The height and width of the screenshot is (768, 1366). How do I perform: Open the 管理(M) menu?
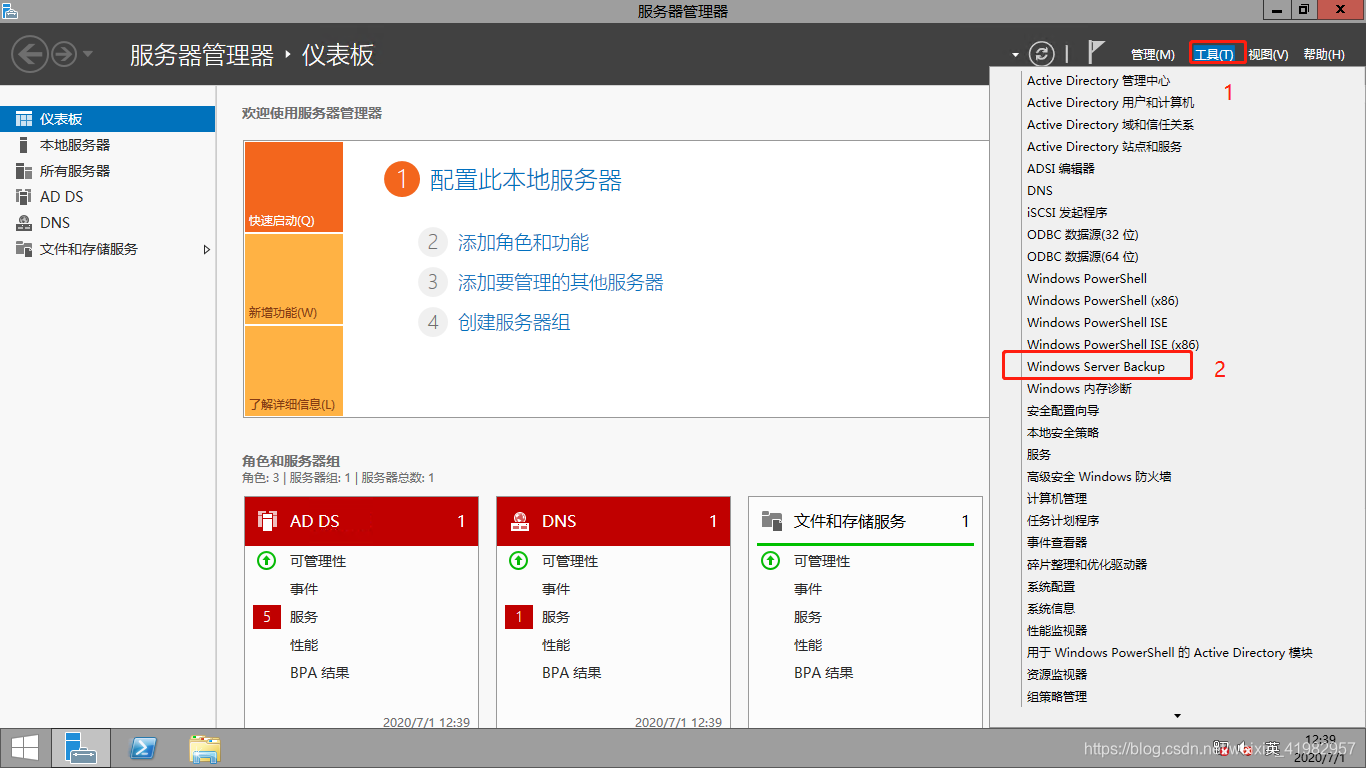(x=1153, y=54)
